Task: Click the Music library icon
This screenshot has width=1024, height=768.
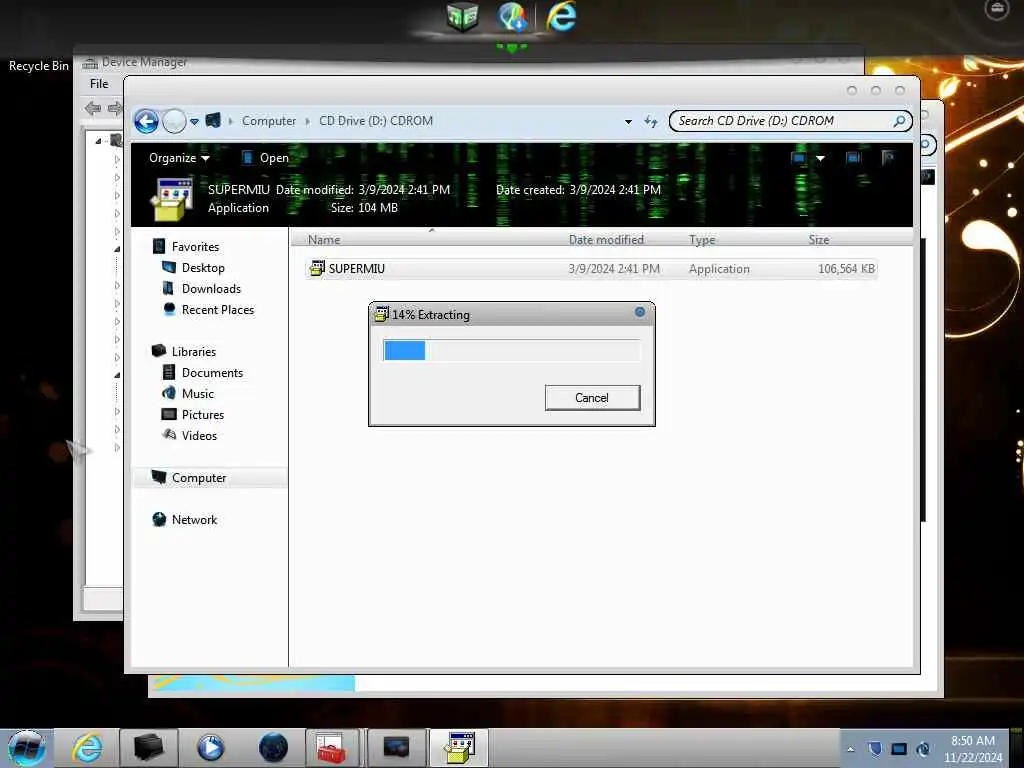Action: (168, 392)
